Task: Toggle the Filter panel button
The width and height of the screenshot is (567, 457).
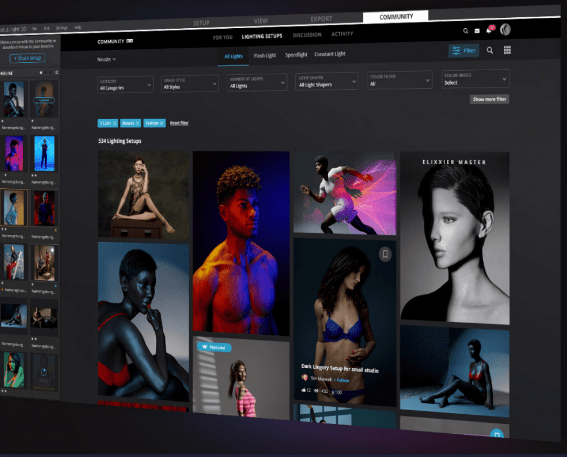Action: 464,51
